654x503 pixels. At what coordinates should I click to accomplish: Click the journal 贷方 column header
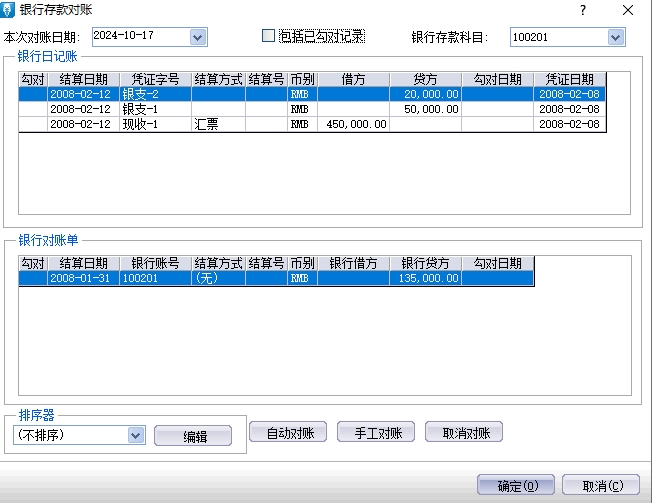[x=425, y=79]
